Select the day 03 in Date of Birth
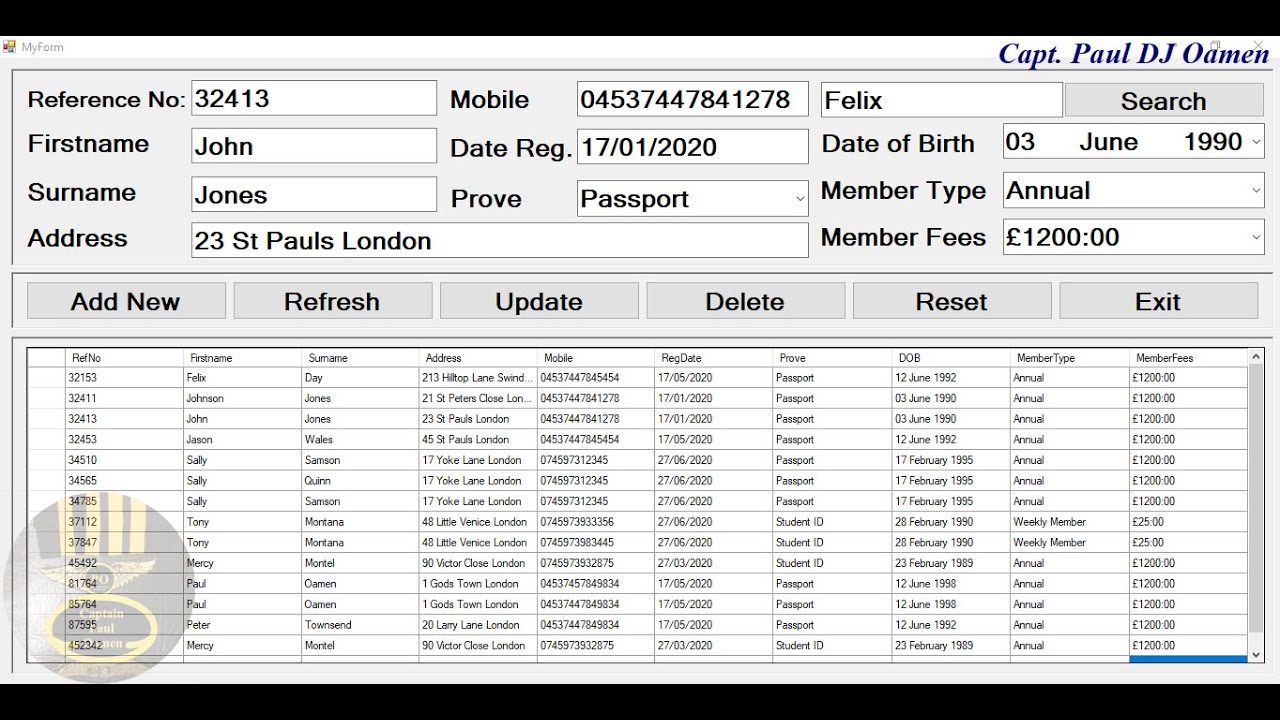The width and height of the screenshot is (1280, 720). (1021, 142)
